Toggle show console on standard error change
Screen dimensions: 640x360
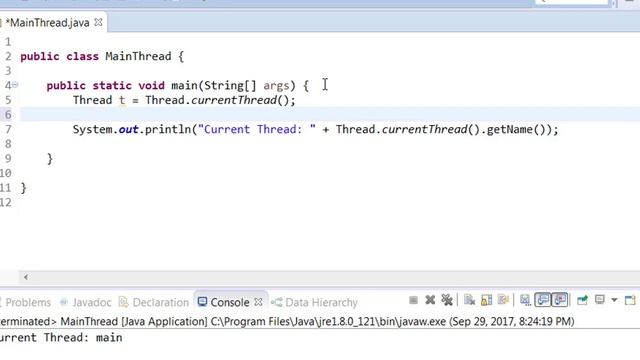[x=560, y=300]
